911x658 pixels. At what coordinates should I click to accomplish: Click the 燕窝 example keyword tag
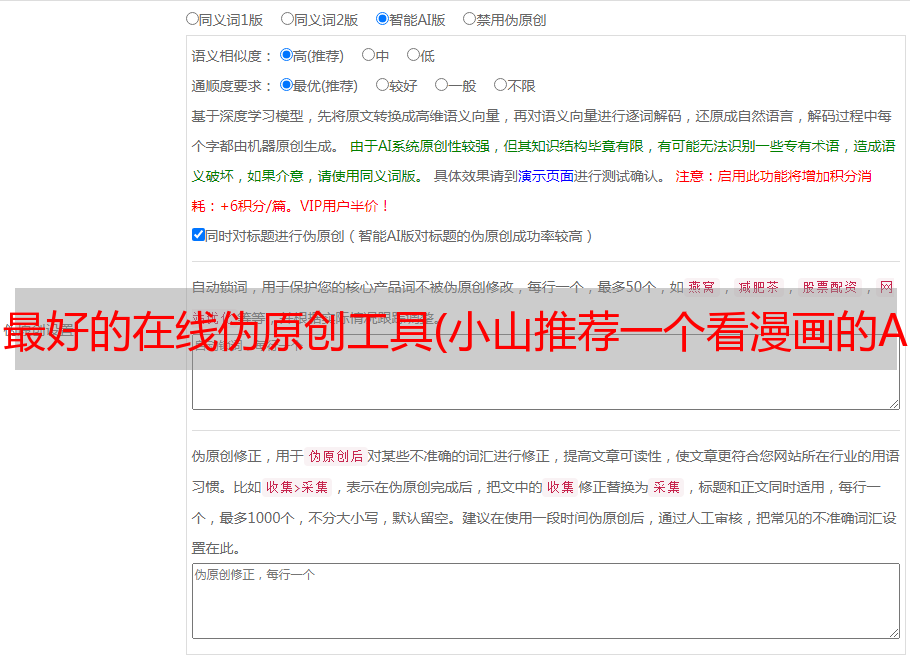tap(702, 287)
